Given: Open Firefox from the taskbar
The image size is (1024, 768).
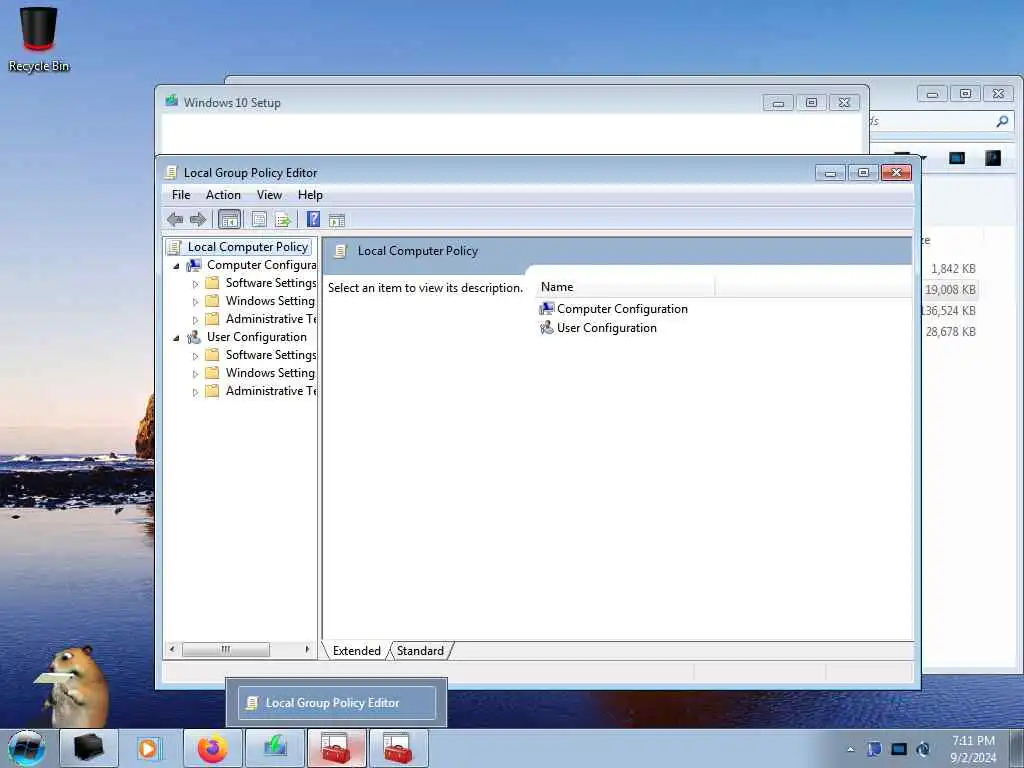Looking at the screenshot, I should coord(213,748).
